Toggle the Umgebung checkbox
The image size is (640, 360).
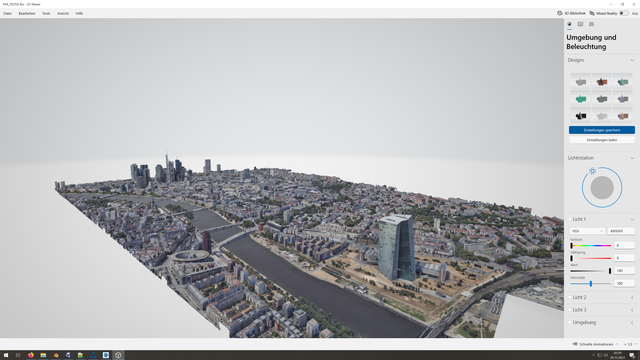[x=570, y=322]
